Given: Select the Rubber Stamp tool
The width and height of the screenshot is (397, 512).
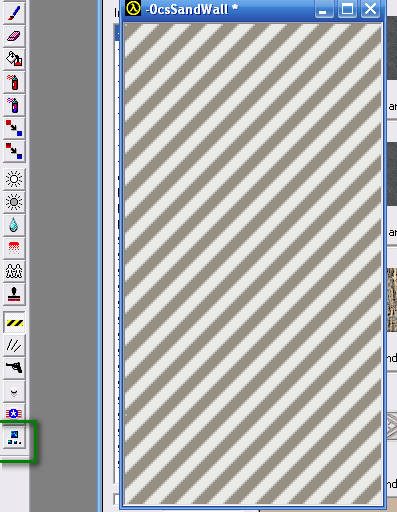Looking at the screenshot, I should [x=14, y=294].
